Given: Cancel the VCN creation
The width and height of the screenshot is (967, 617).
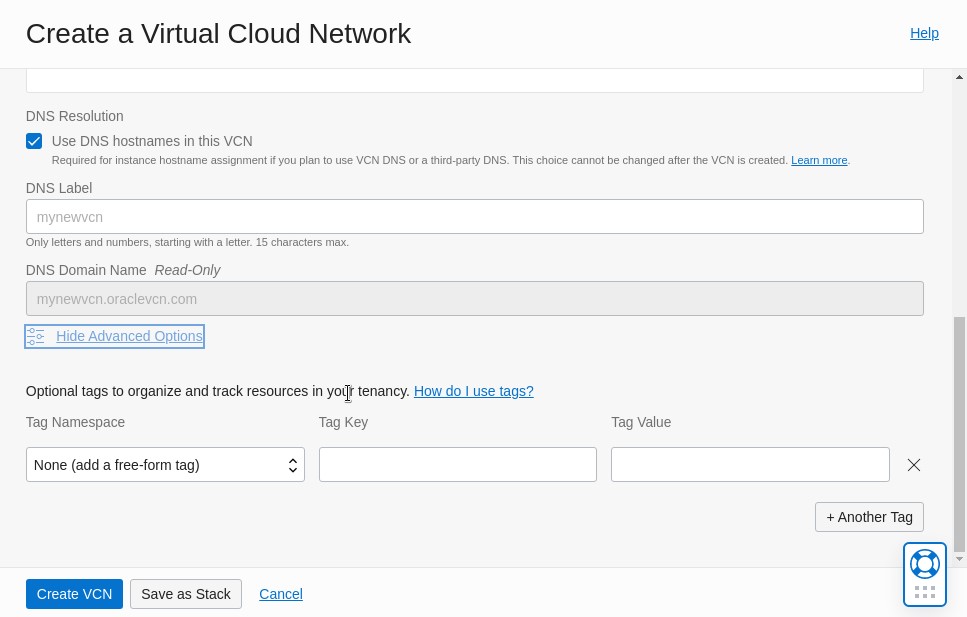Looking at the screenshot, I should coord(280,593).
